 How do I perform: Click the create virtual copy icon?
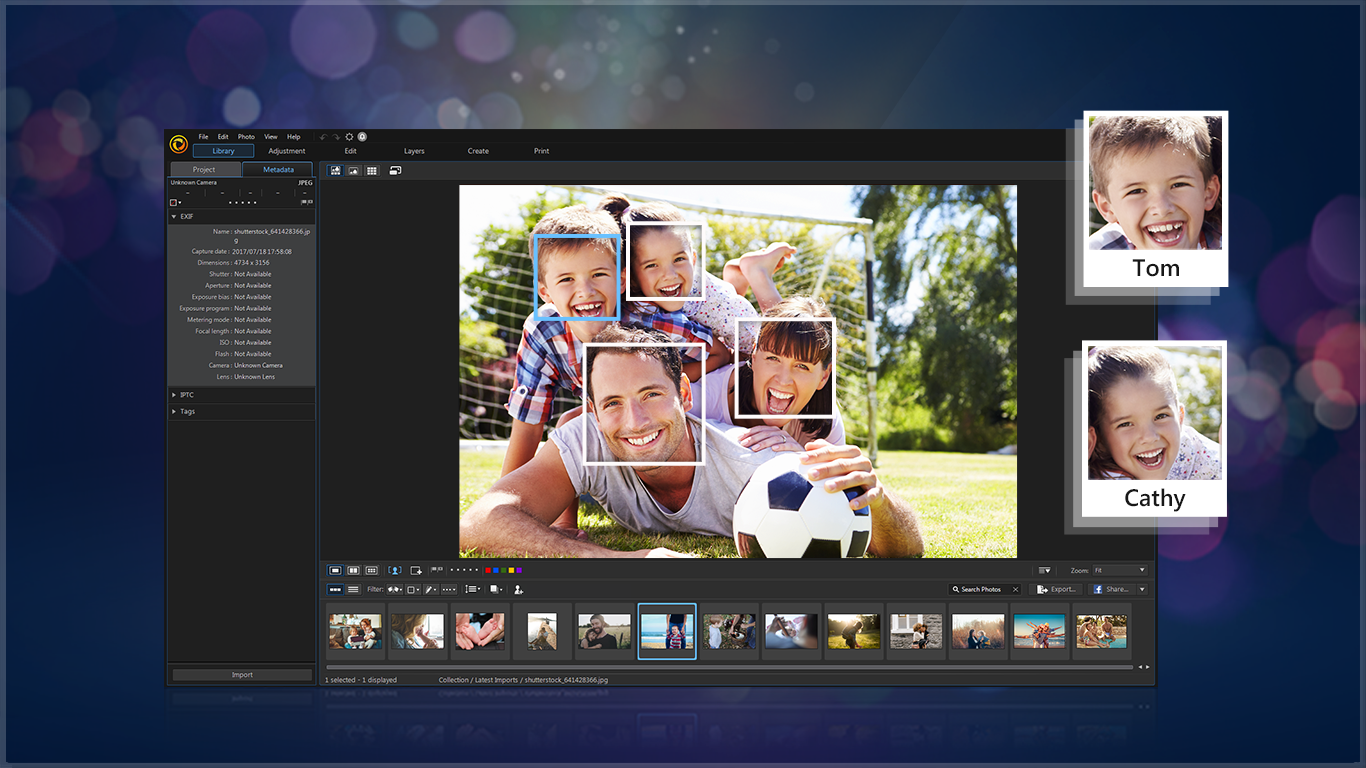pyautogui.click(x=416, y=570)
